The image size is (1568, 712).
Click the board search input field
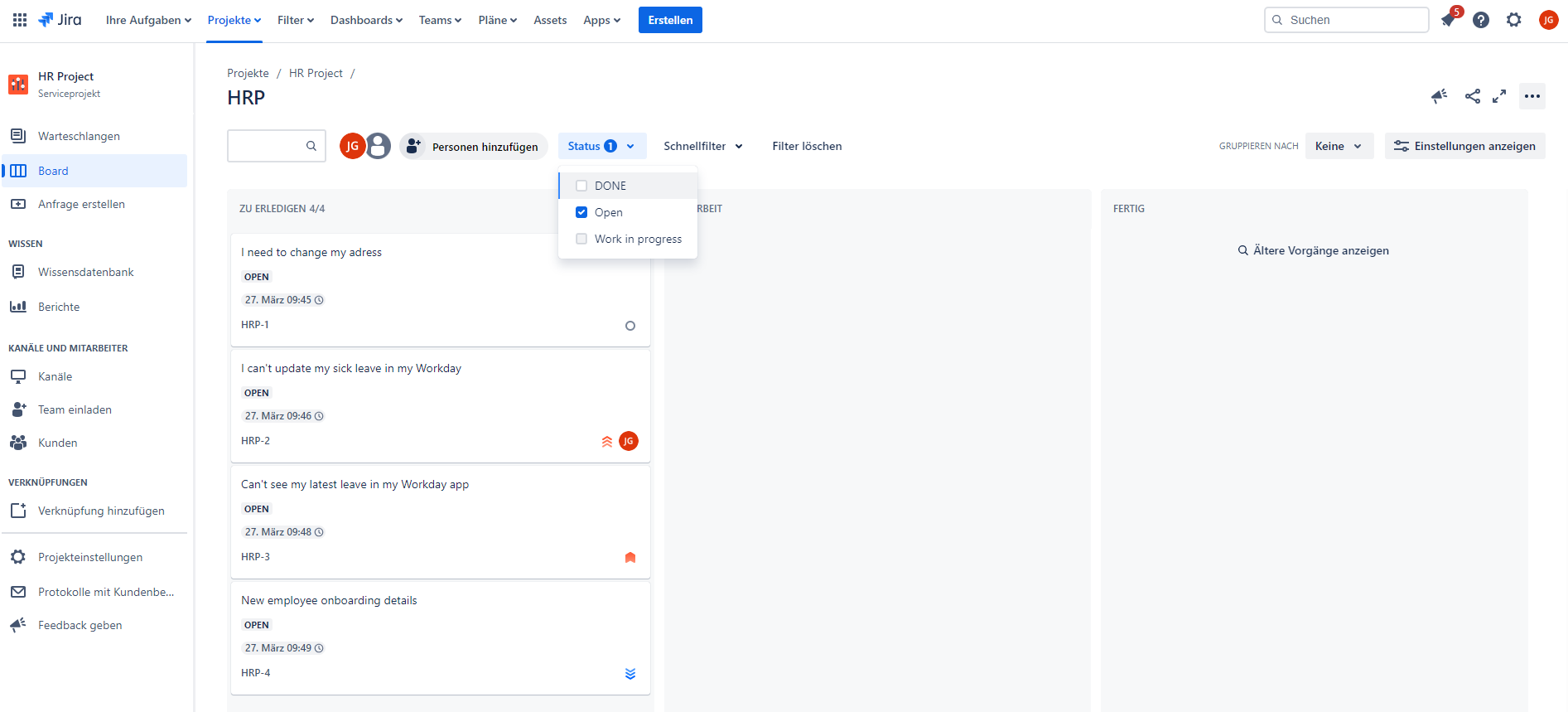click(267, 146)
